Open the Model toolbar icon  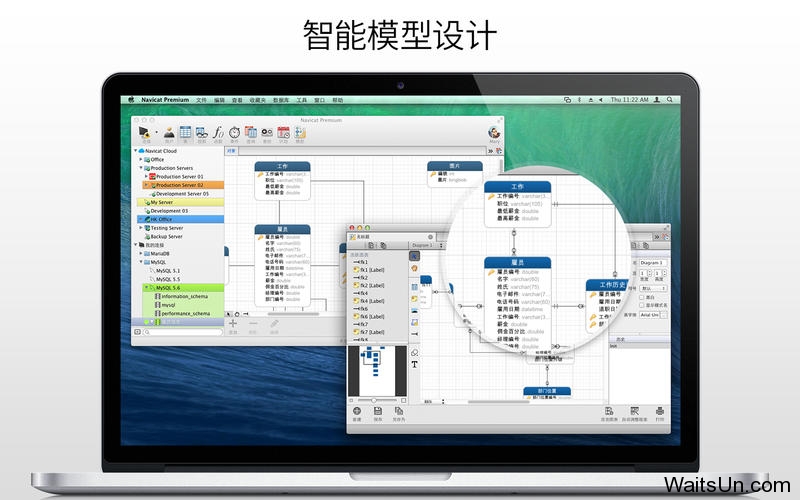299,133
